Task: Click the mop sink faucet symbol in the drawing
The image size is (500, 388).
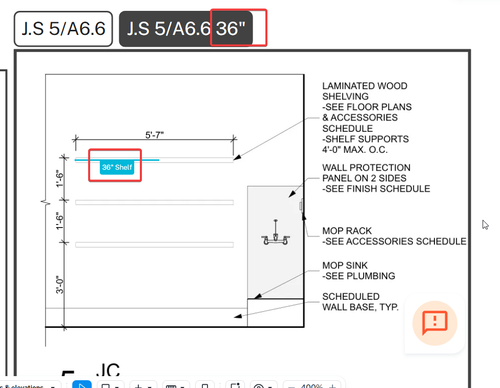Action: [x=275, y=233]
